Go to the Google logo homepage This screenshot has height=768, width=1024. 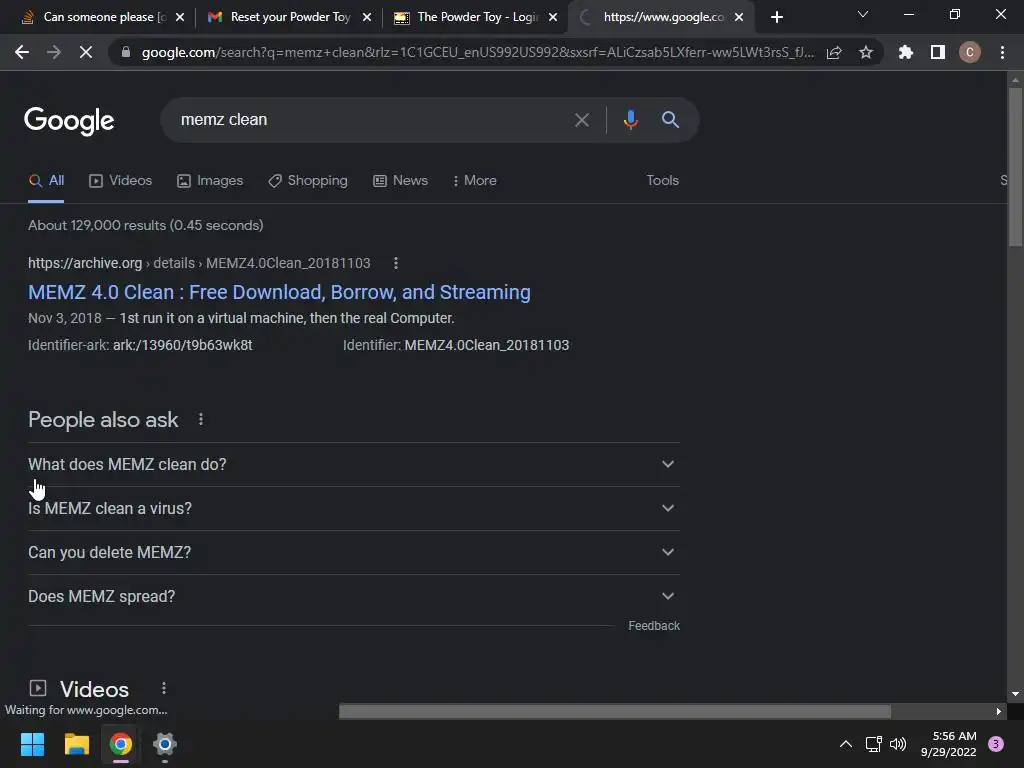(69, 121)
